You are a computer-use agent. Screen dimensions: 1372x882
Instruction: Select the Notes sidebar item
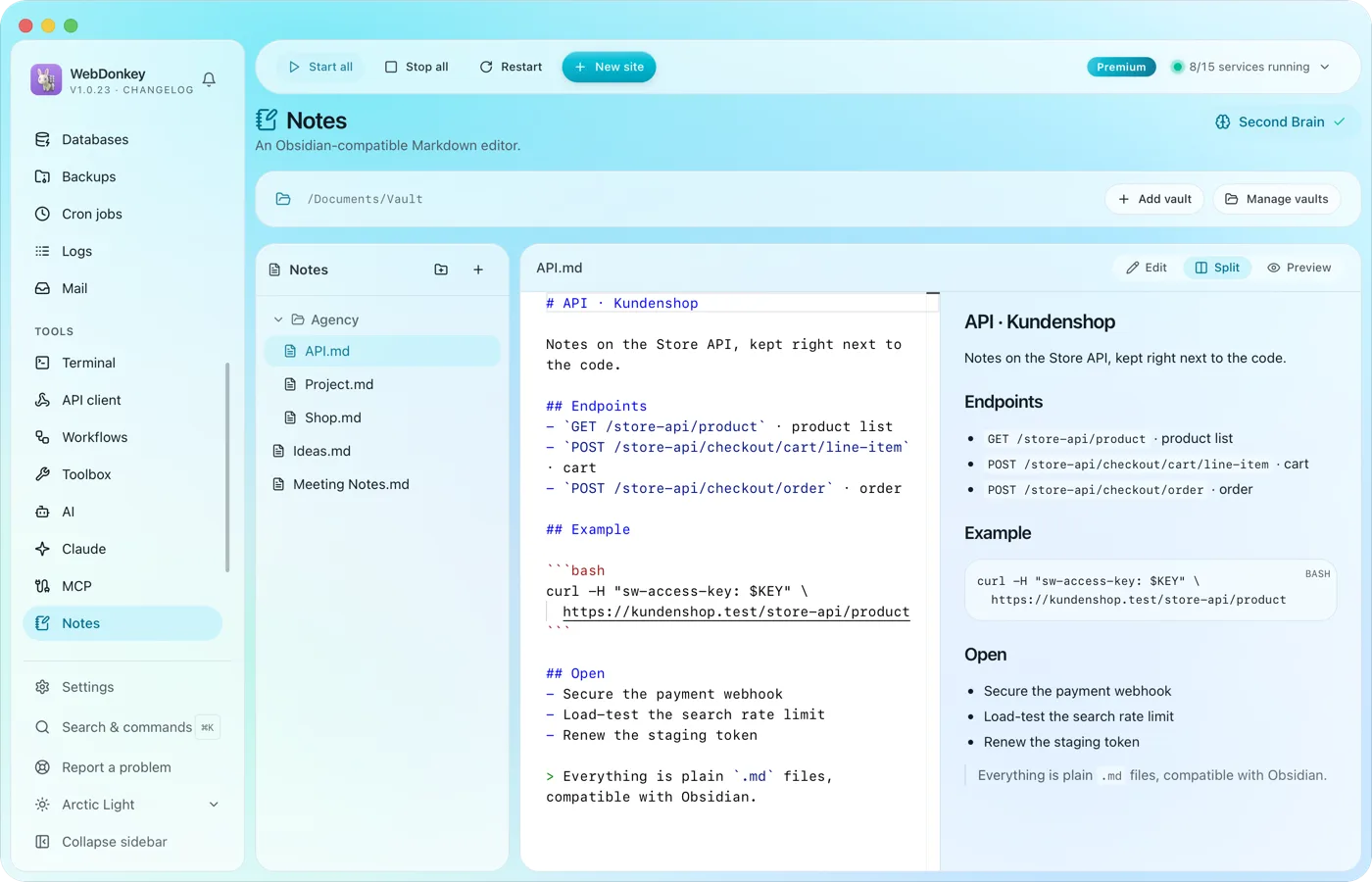[x=122, y=623]
